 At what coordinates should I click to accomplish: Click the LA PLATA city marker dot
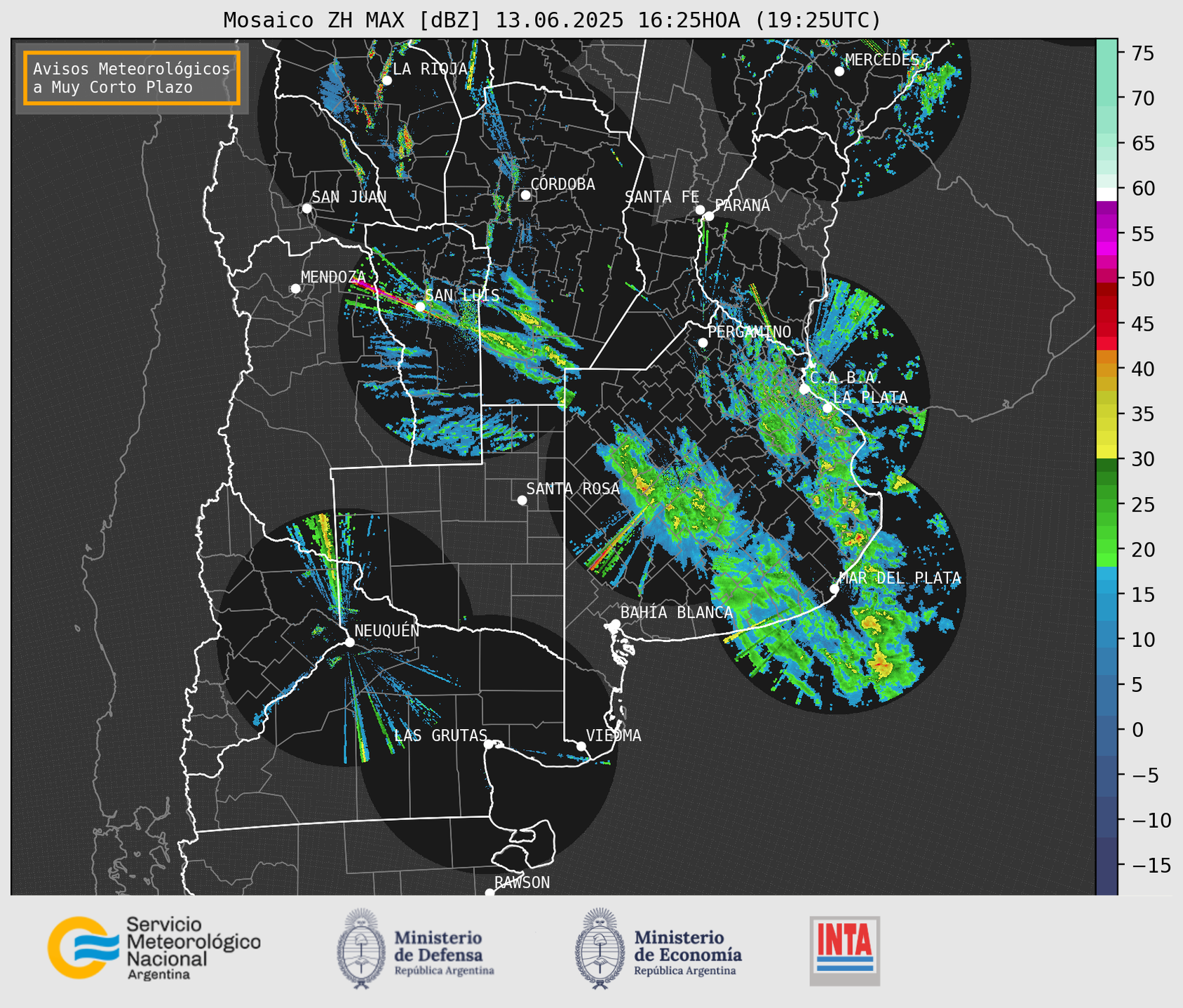(x=827, y=408)
